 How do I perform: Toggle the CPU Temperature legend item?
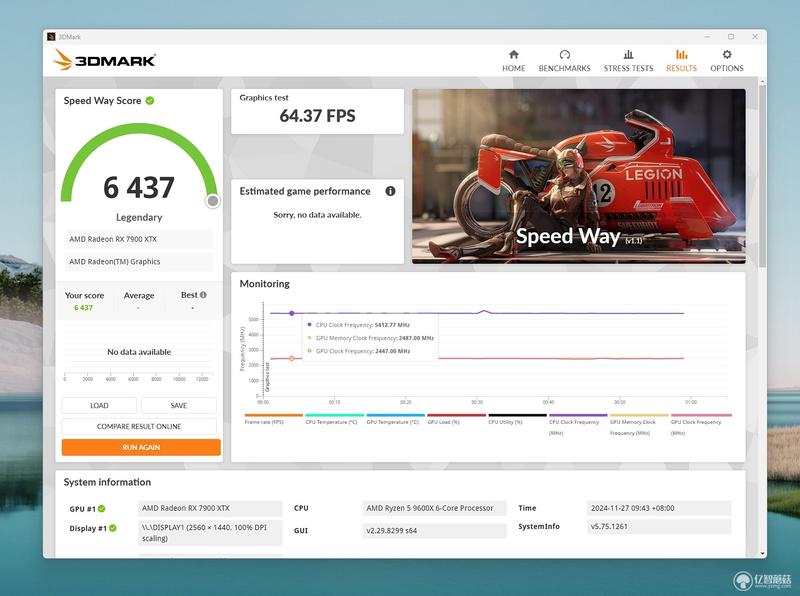tap(334, 419)
